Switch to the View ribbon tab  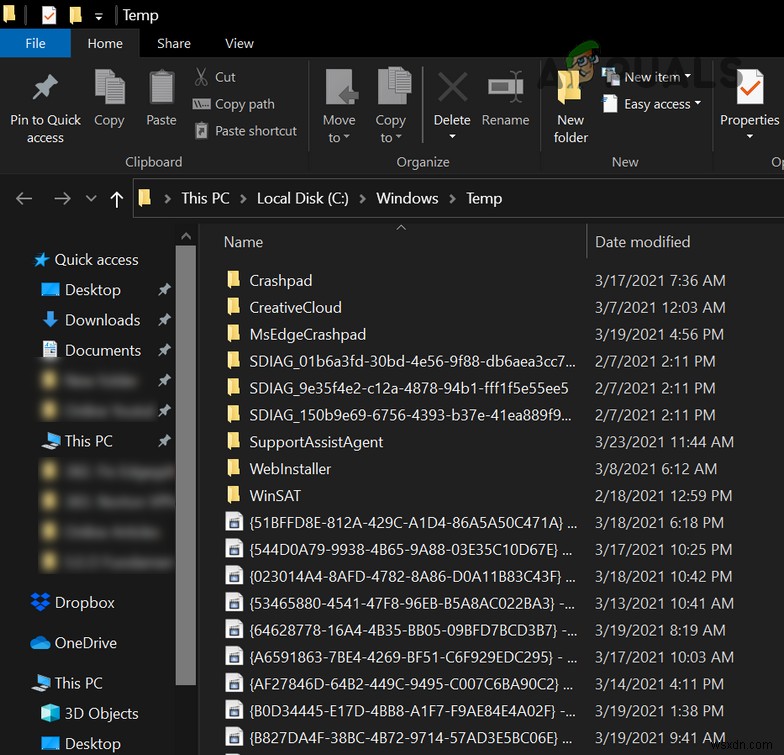click(x=239, y=43)
